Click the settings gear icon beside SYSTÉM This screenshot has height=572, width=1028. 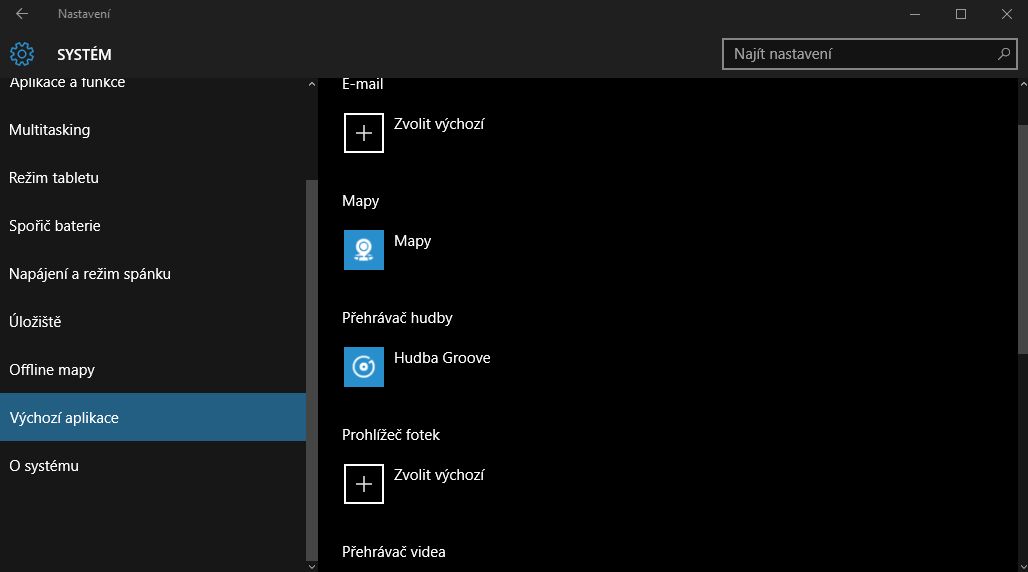pos(22,54)
